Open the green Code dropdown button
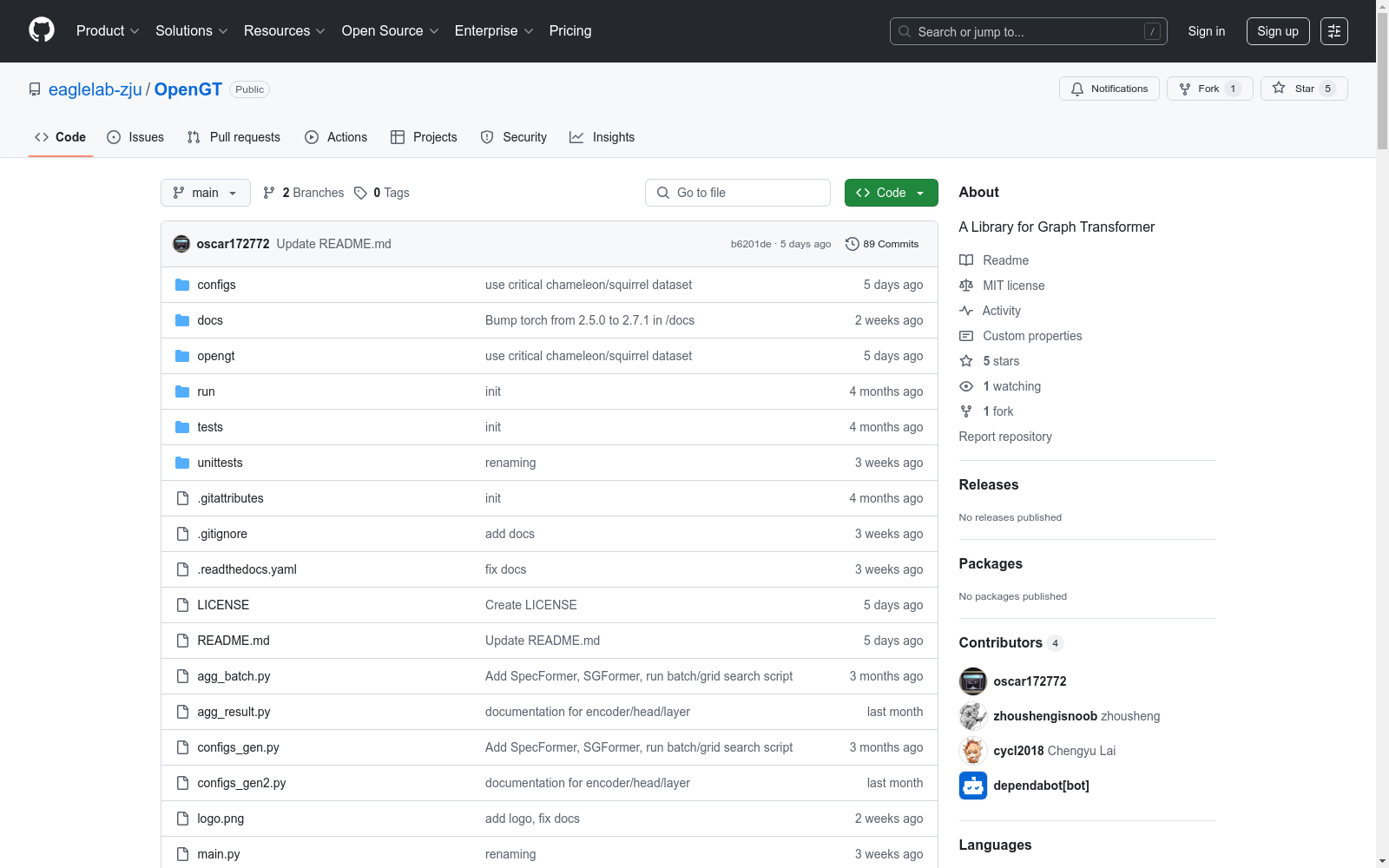1389x868 pixels. [892, 193]
